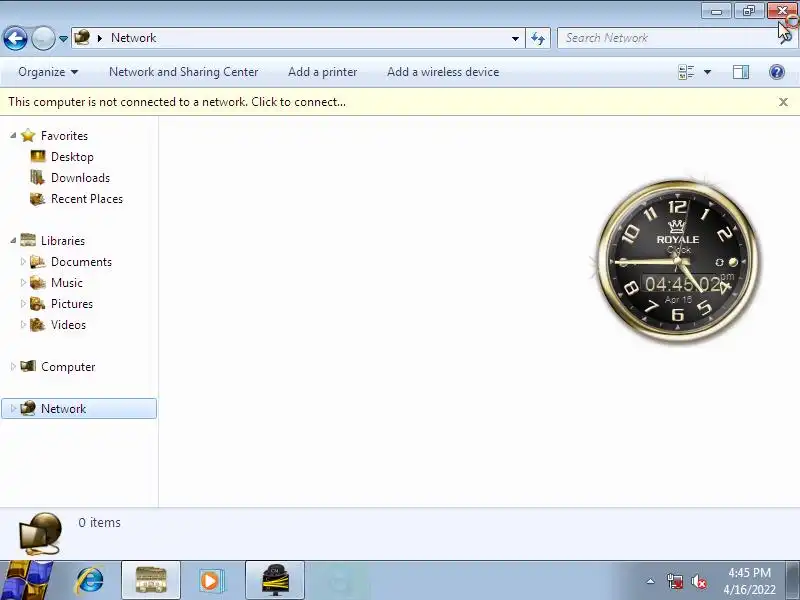Open the taskbar clock showing 4:45 PM
This screenshot has height=600, width=800.
pyautogui.click(x=749, y=581)
